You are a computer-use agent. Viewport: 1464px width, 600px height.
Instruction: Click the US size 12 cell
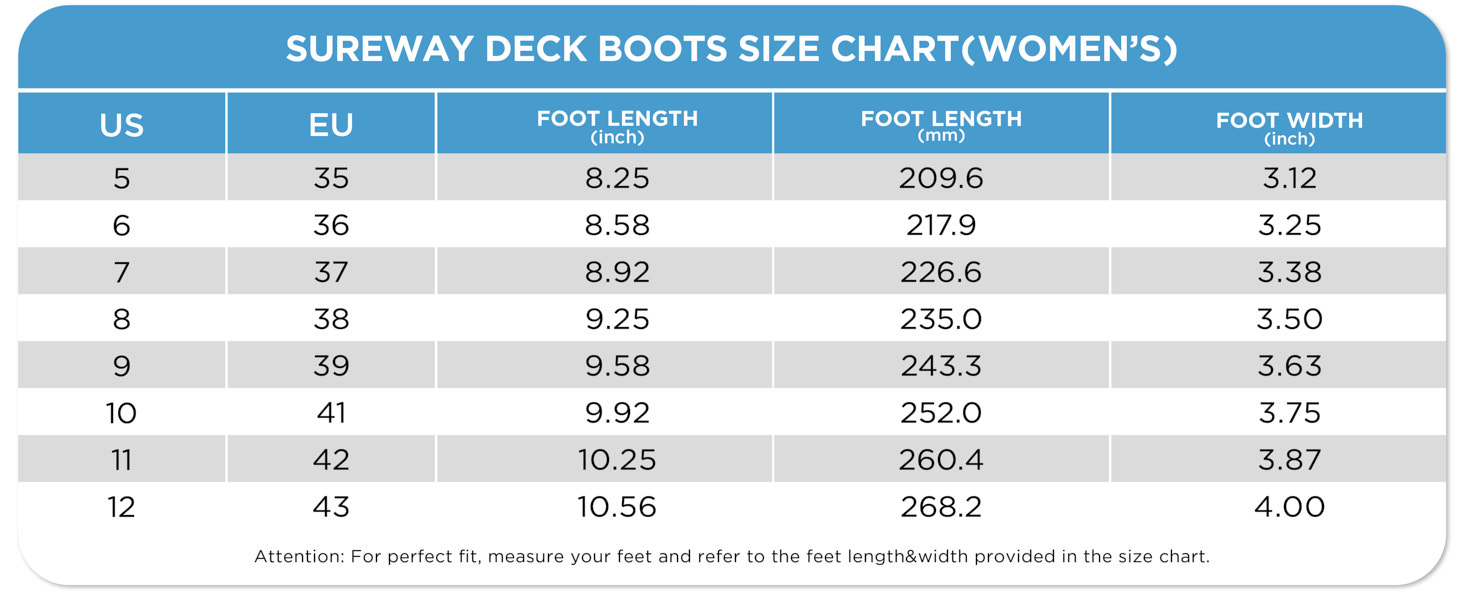(x=121, y=507)
